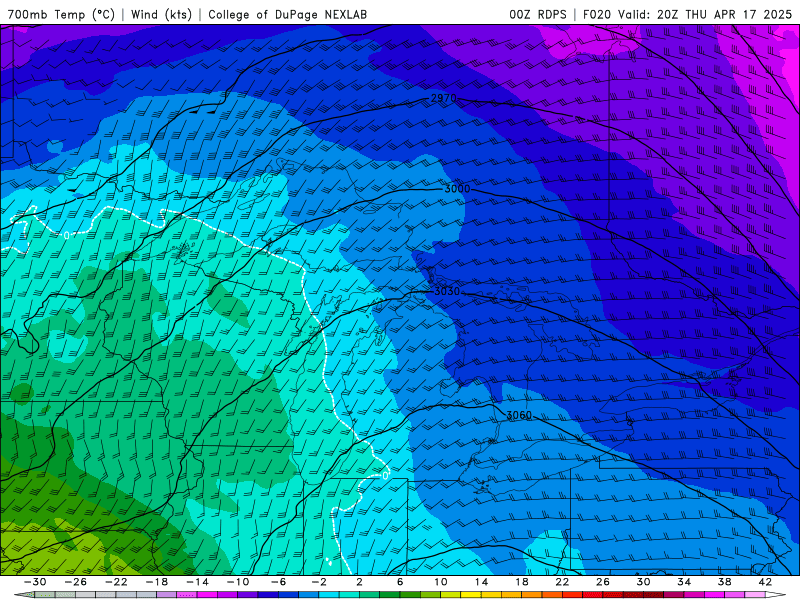The width and height of the screenshot is (800, 600).
Task: Click the -26 value on the color scale
Action: click(x=76, y=582)
